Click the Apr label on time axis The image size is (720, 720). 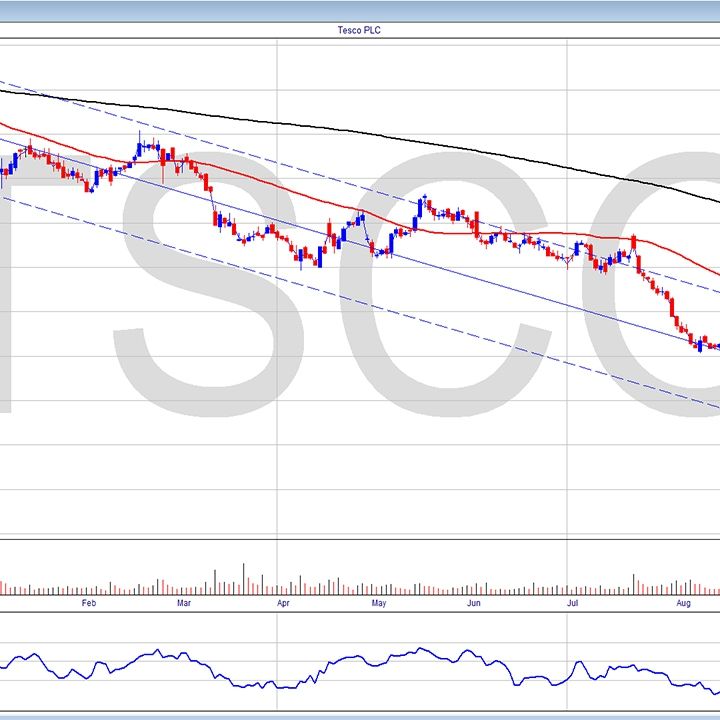(x=283, y=604)
